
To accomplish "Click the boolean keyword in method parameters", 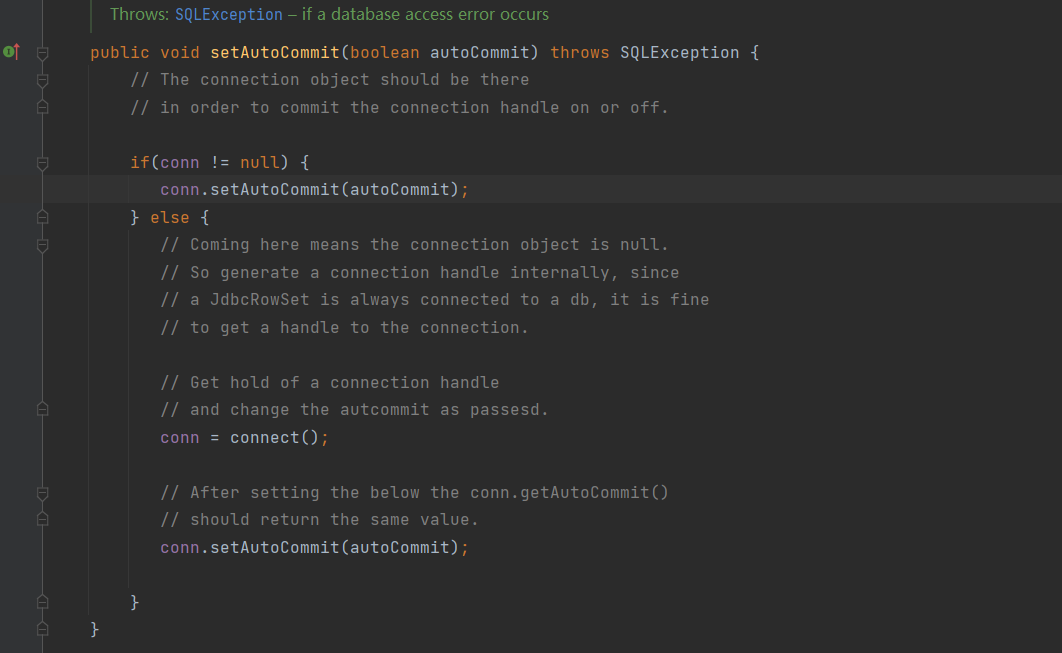I will pyautogui.click(x=384, y=52).
